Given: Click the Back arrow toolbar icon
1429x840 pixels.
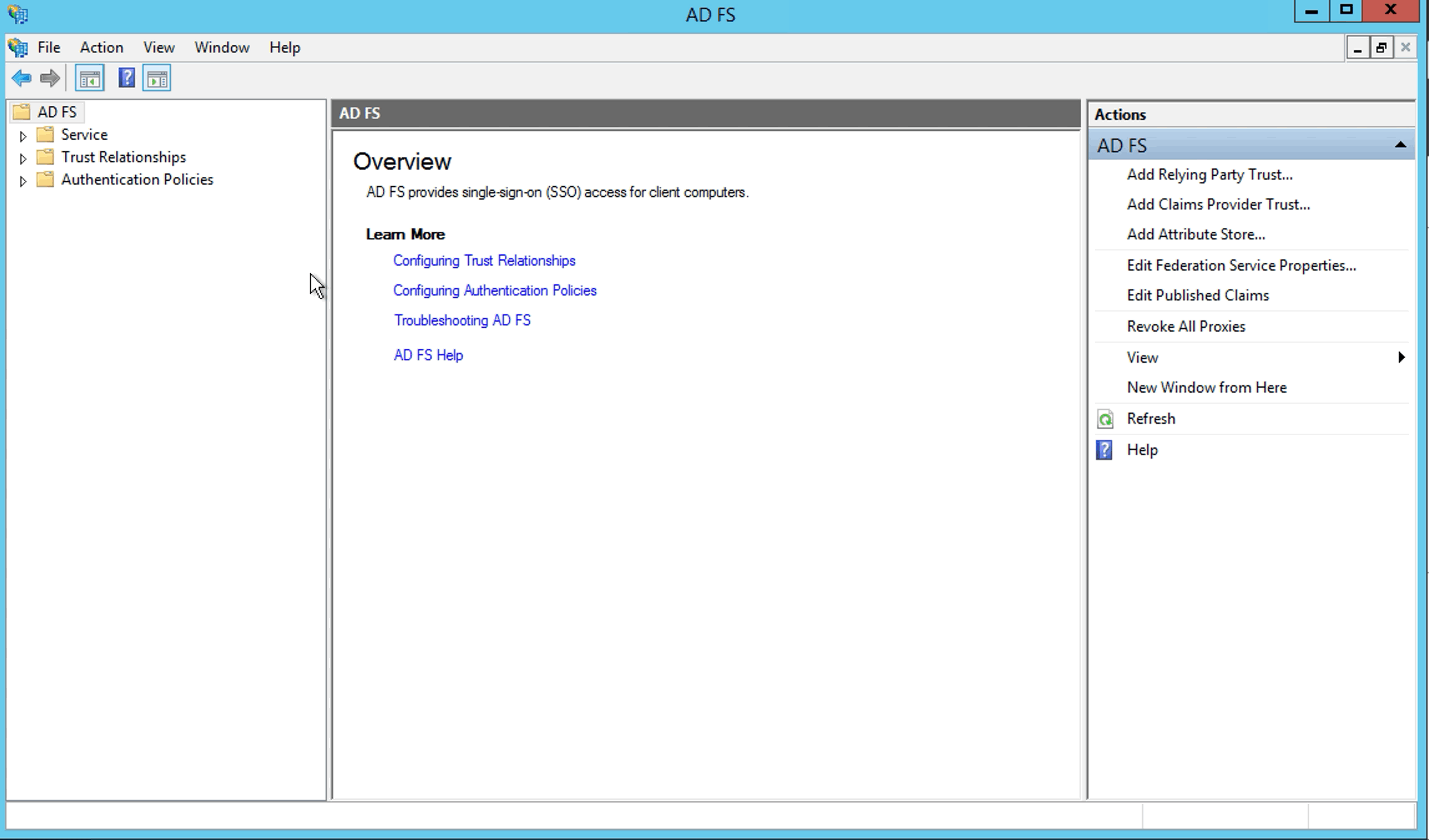Looking at the screenshot, I should pyautogui.click(x=21, y=79).
